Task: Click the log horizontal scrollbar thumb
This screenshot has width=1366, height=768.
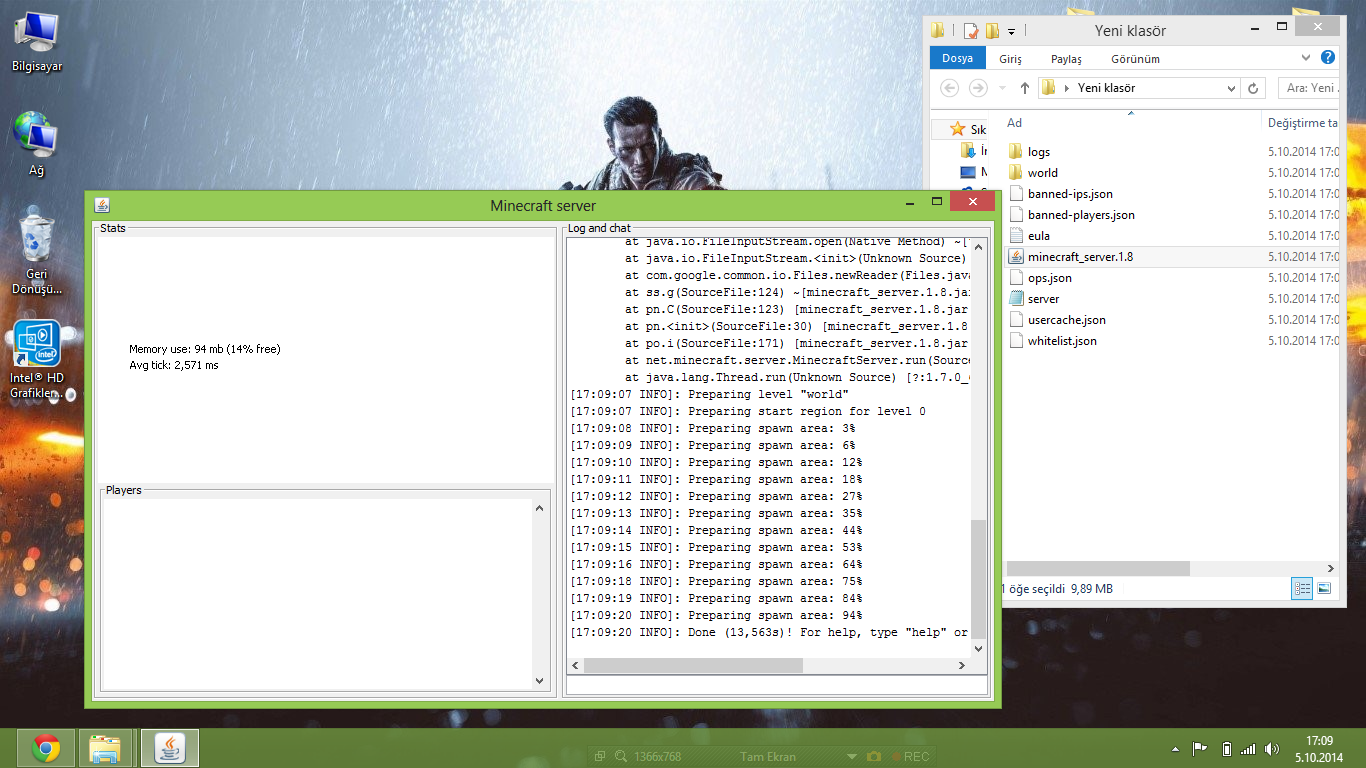Action: [693, 665]
